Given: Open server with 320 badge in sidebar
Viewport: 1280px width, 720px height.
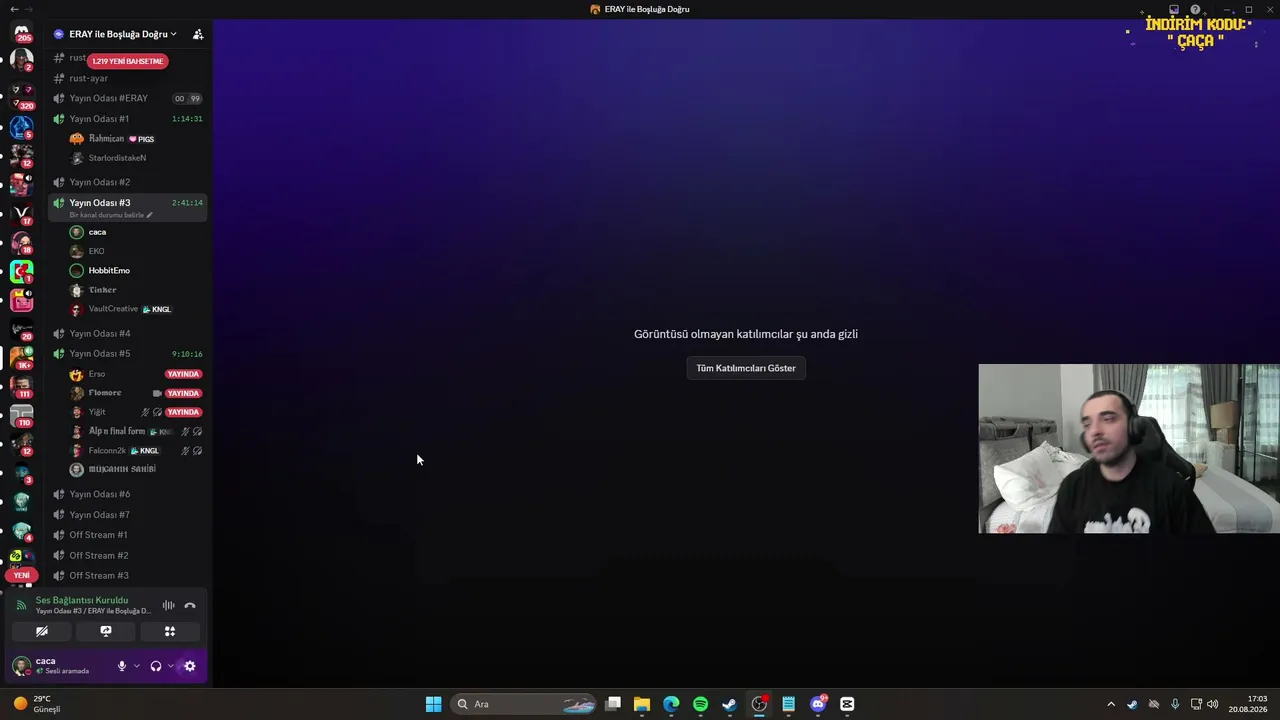Looking at the screenshot, I should click(x=22, y=97).
